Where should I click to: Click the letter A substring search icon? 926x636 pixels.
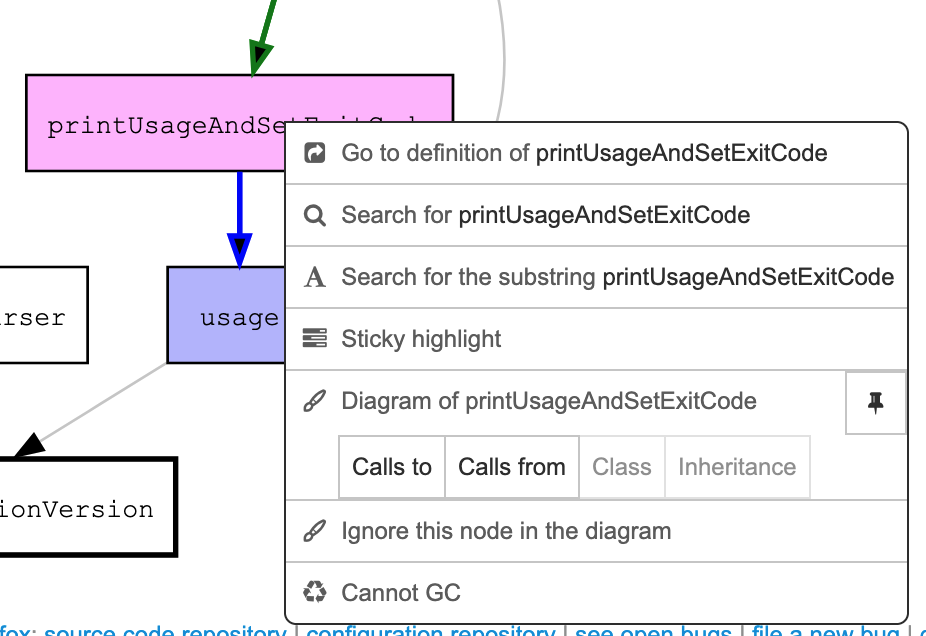pyautogui.click(x=315, y=278)
